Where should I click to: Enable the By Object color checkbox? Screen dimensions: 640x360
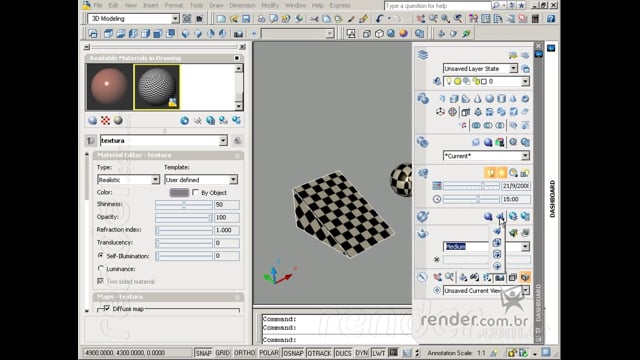[196, 192]
